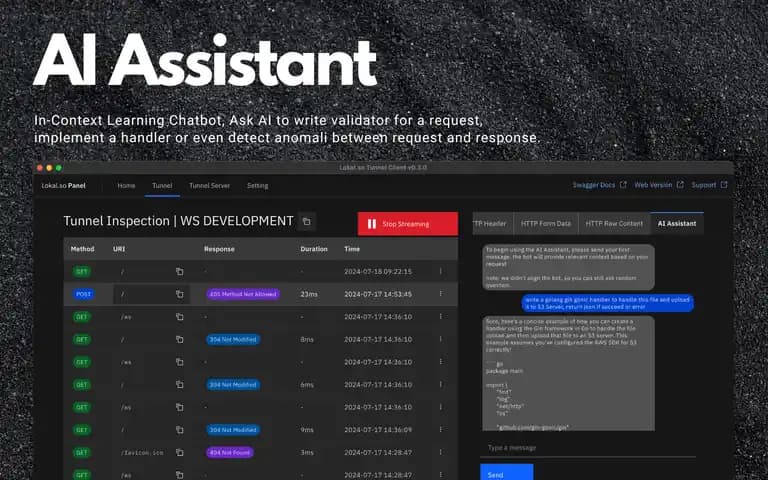The image size is (768, 480).
Task: Click the Response column header
Action: click(x=219, y=249)
